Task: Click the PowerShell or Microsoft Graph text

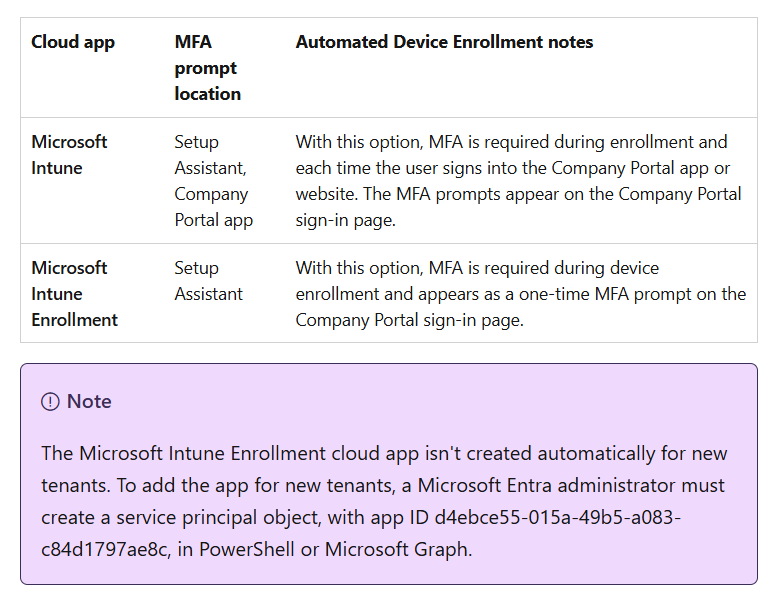Action: (x=334, y=549)
